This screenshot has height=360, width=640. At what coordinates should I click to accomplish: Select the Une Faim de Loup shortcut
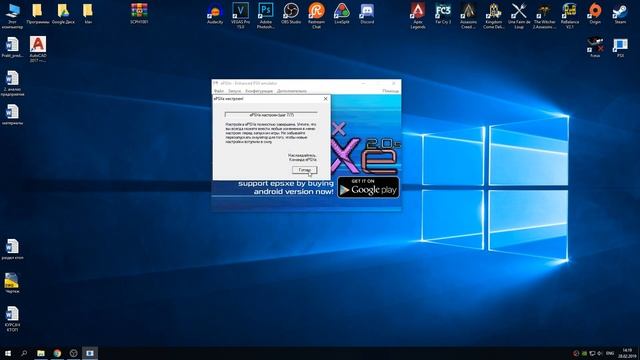click(519, 16)
